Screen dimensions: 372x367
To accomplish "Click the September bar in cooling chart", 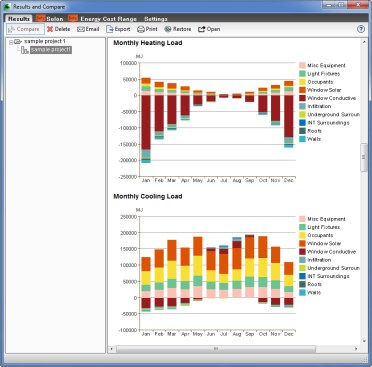I will coord(250,266).
